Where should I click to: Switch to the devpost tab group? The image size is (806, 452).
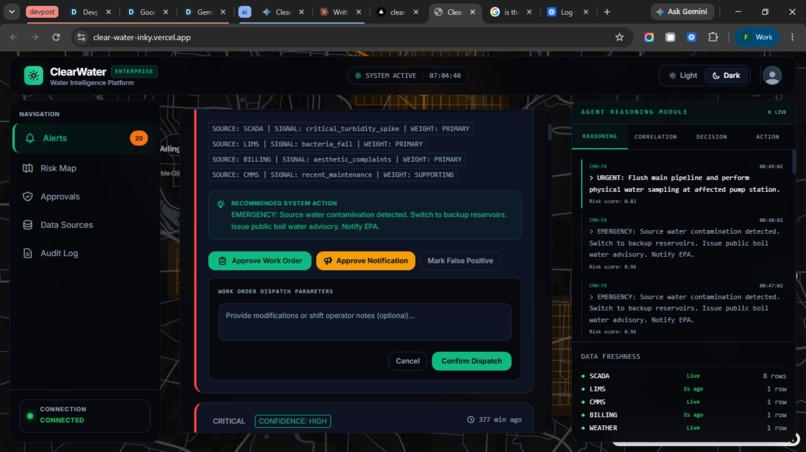pos(42,12)
